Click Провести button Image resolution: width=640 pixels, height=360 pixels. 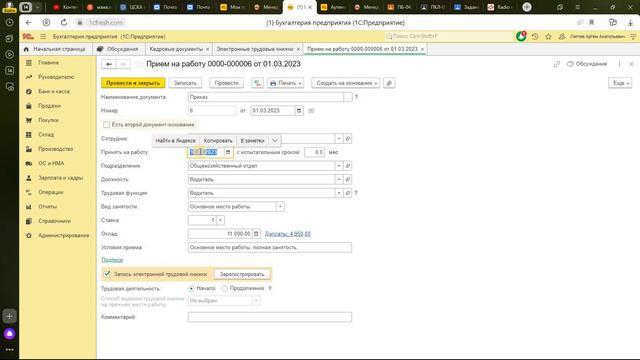(227, 83)
